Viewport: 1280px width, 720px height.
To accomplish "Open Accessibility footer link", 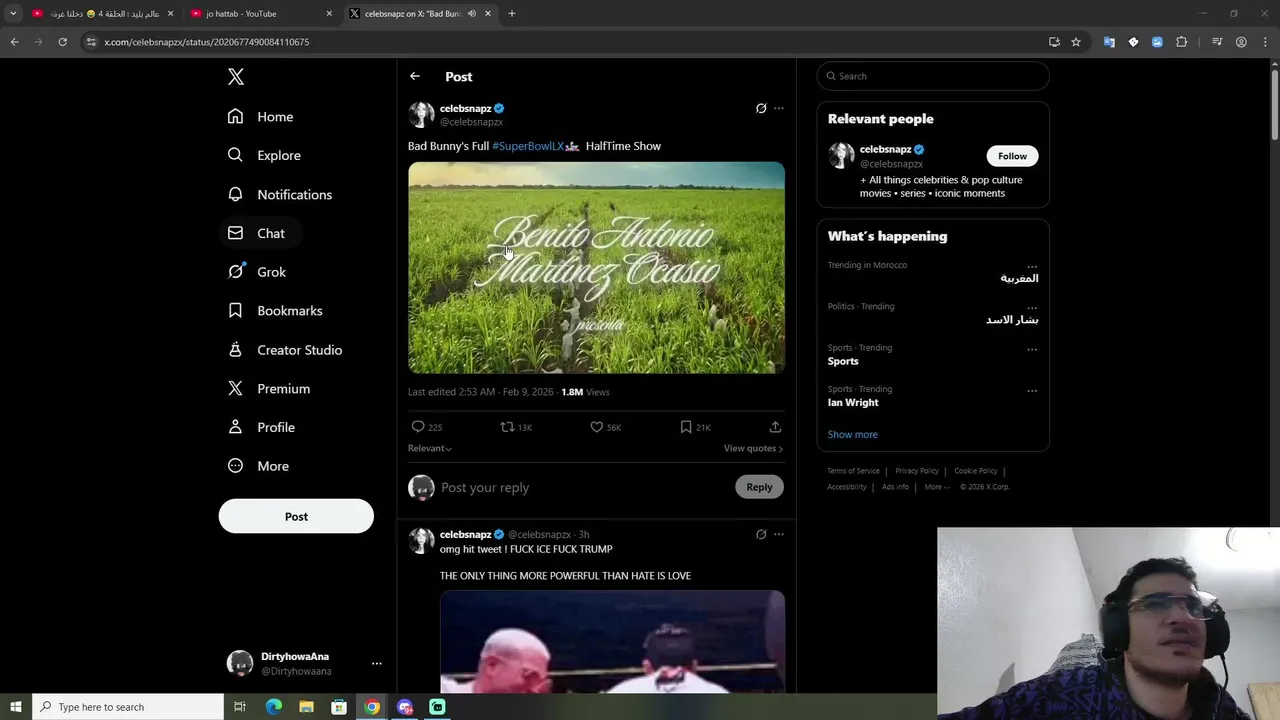I will click(x=847, y=487).
